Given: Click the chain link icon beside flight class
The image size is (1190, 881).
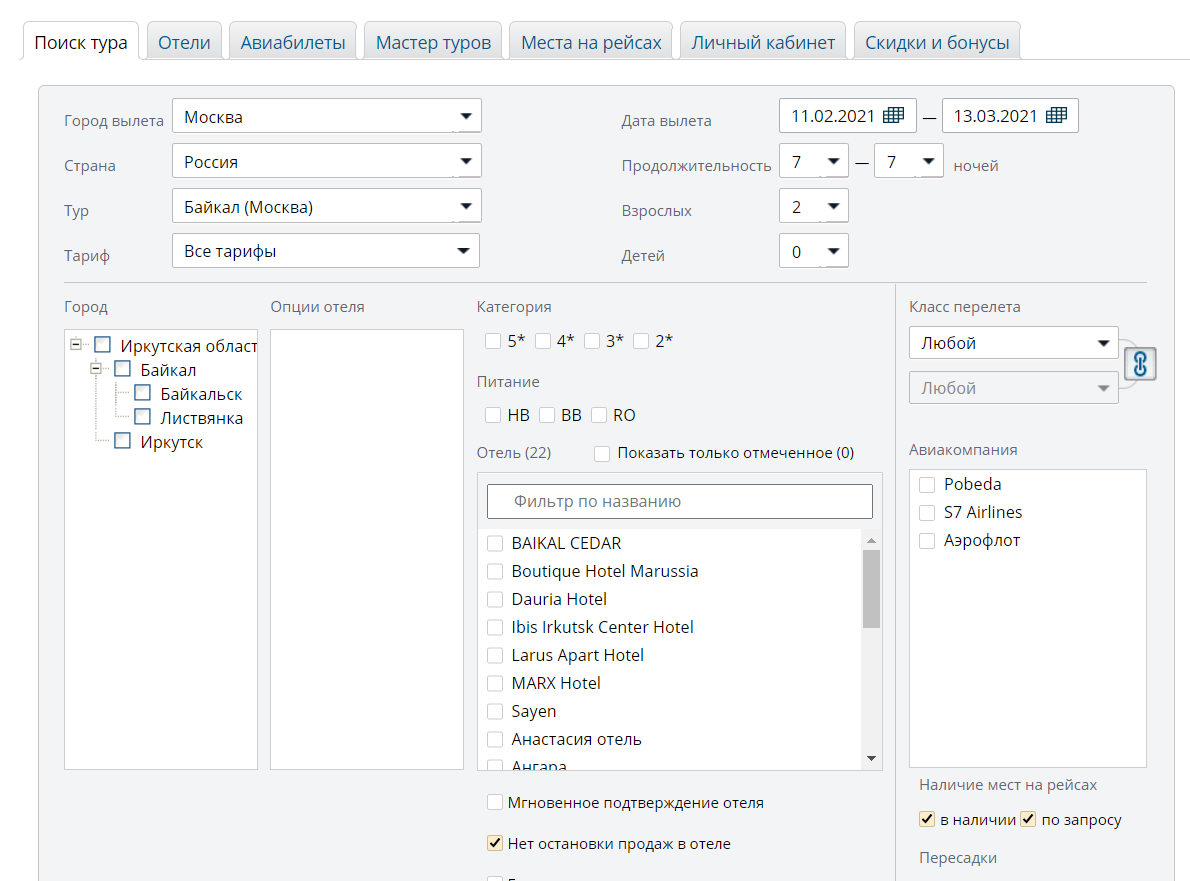Looking at the screenshot, I should click(x=1140, y=364).
